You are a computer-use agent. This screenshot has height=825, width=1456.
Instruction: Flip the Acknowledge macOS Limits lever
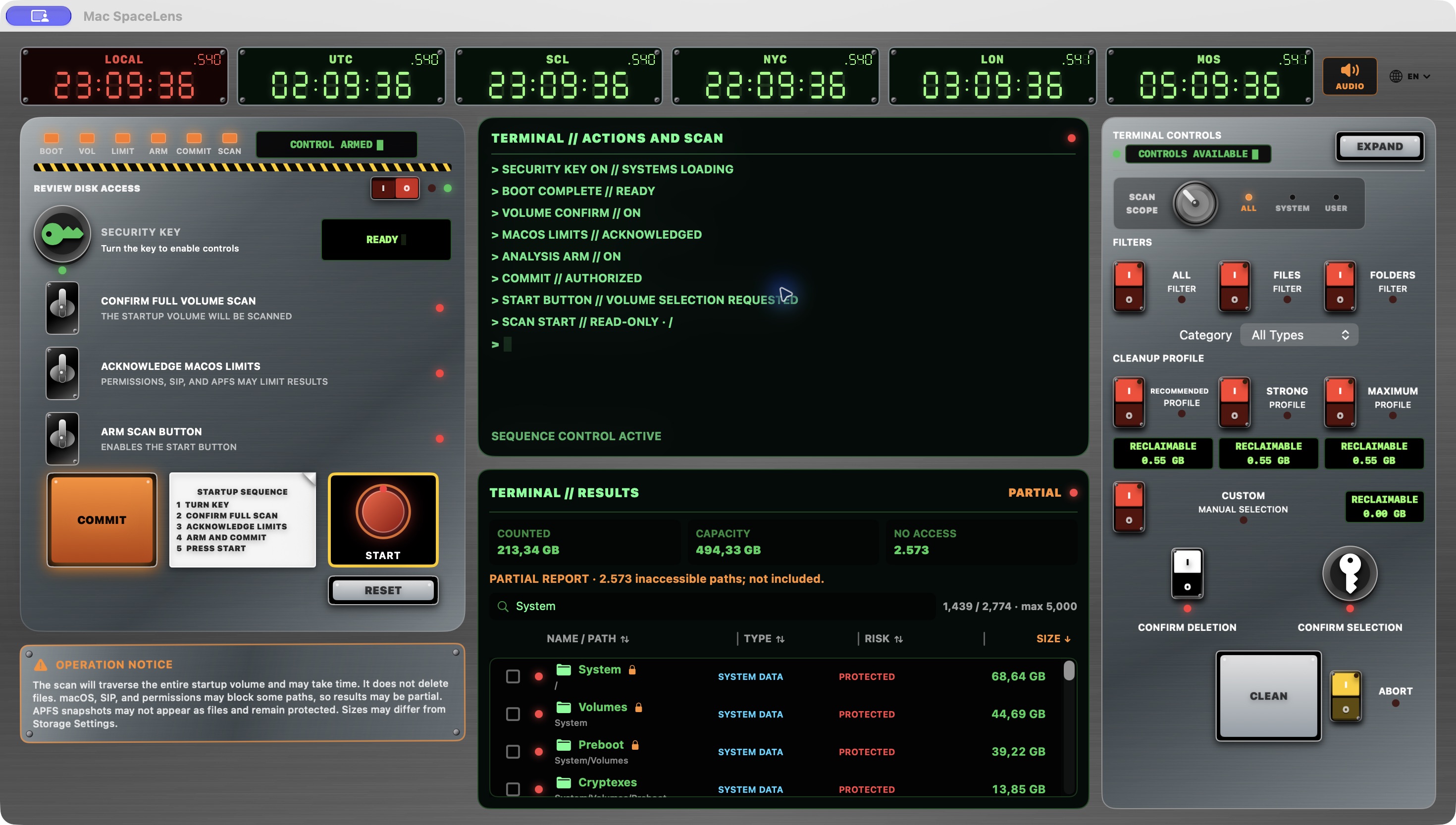[62, 373]
